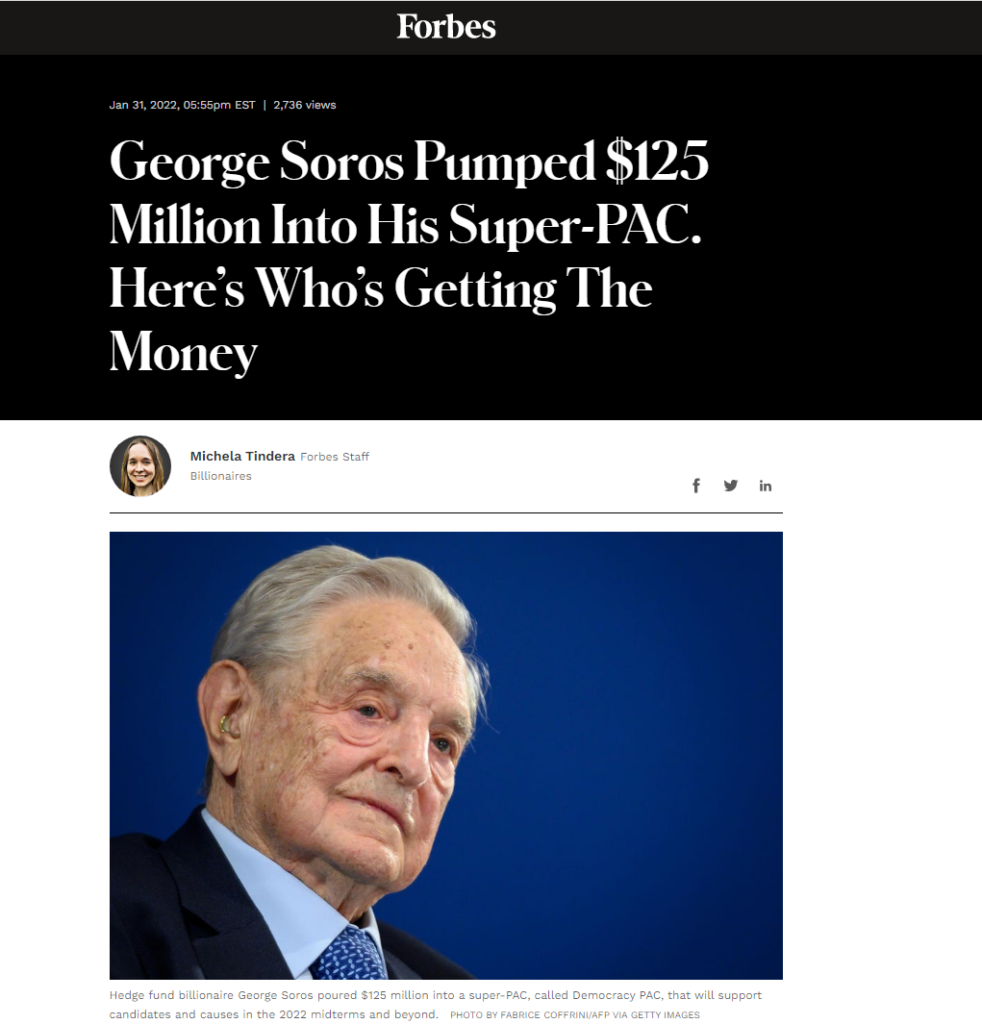This screenshot has height=1024, width=982.
Task: Open the main article photo
Action: tap(446, 755)
